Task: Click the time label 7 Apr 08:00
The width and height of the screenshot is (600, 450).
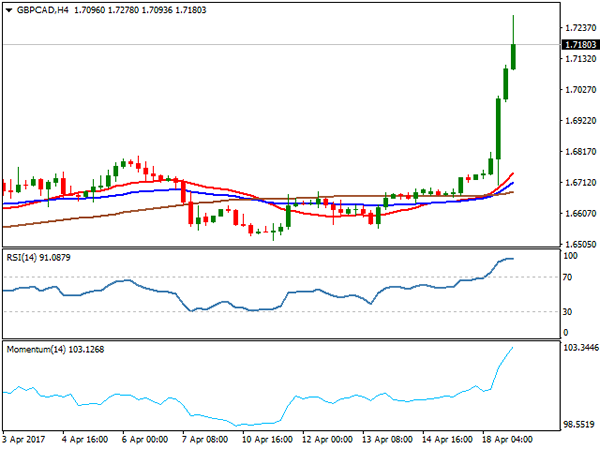Action: [x=205, y=439]
